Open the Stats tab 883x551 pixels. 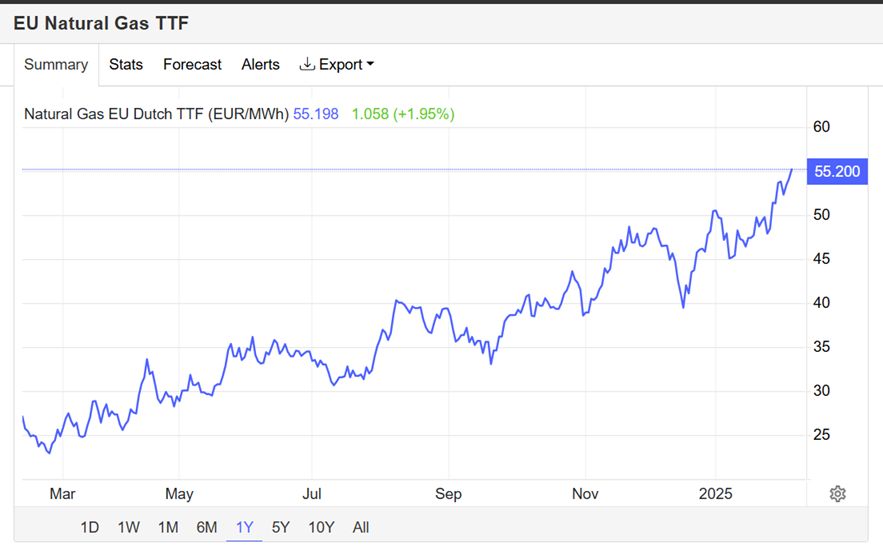[126, 65]
